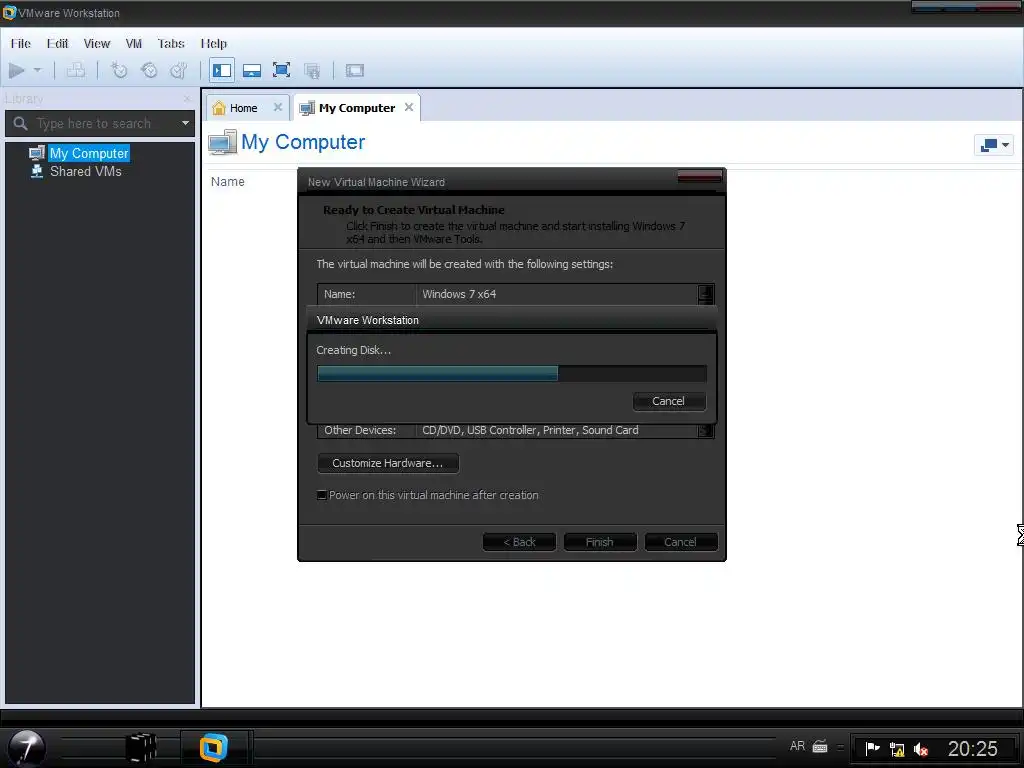Click the black box taskbar icon
The width and height of the screenshot is (1024, 768).
tap(142, 748)
